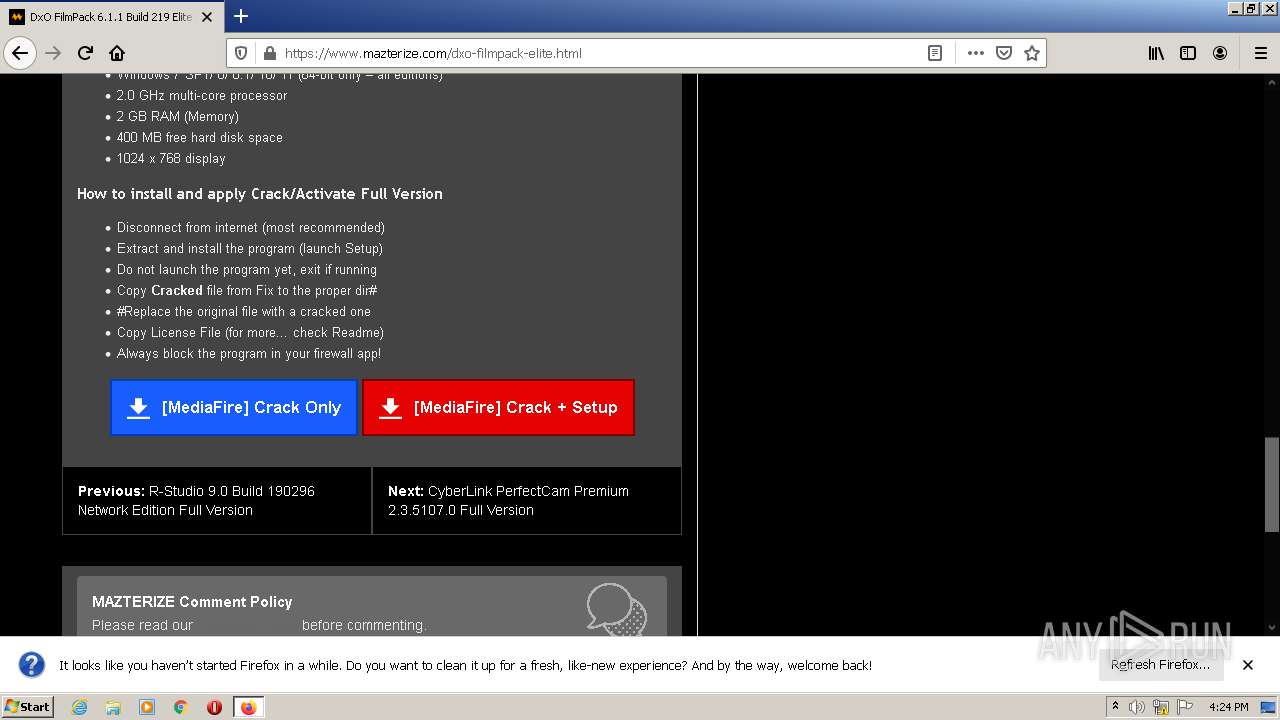Reload the current page
Image resolution: width=1280 pixels, height=720 pixels.
click(x=85, y=53)
